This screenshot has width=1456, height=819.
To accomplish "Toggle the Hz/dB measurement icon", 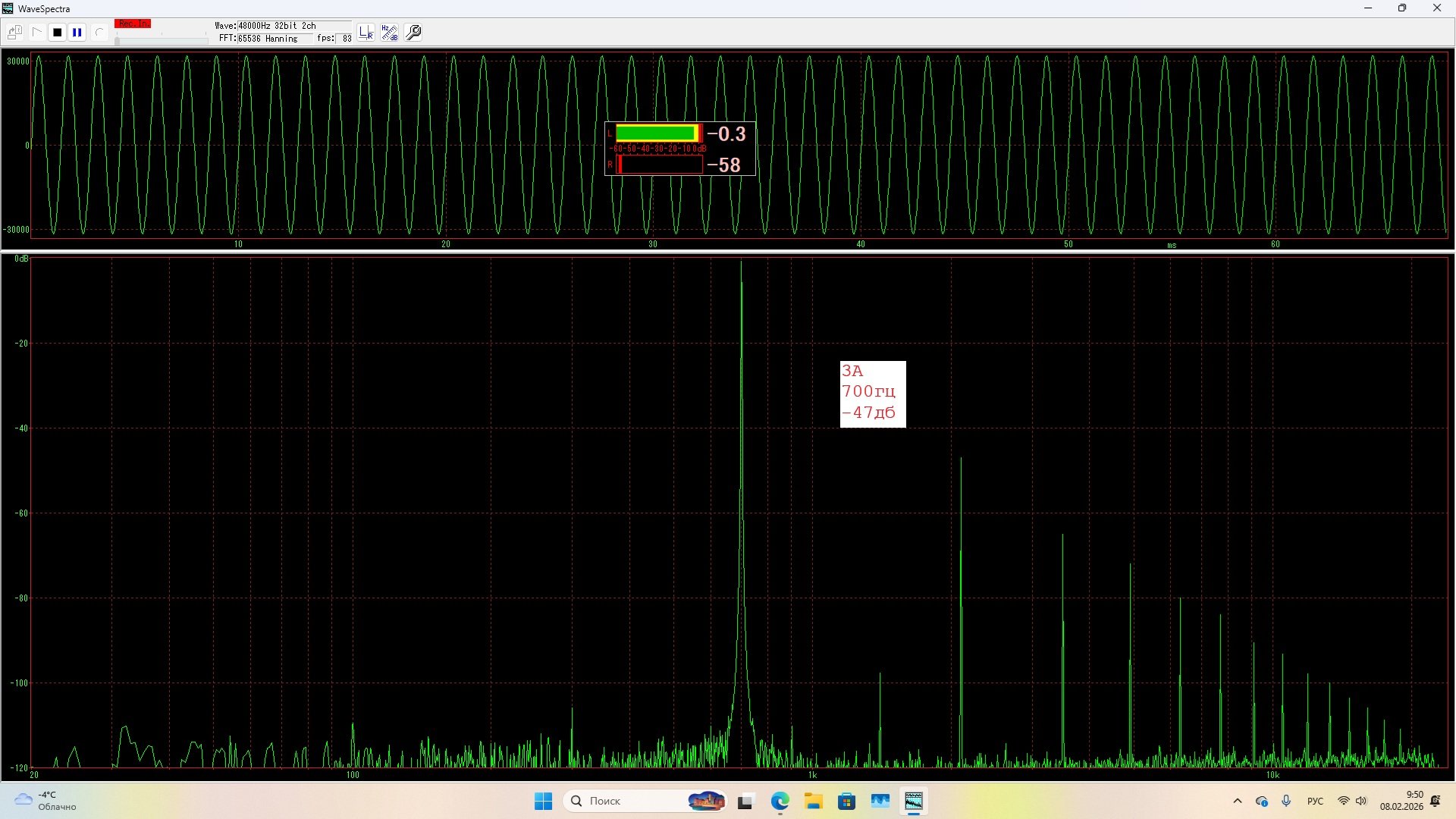I will (x=390, y=33).
